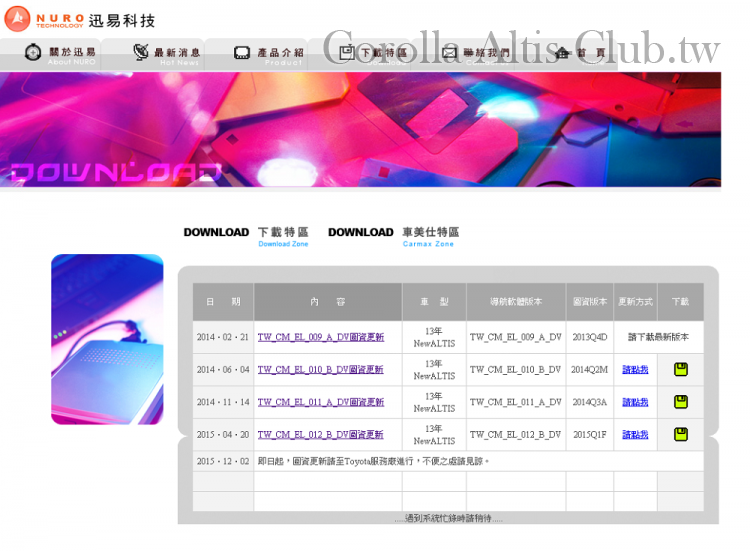Image resolution: width=750 pixels, height=551 pixels.
Task: Select the date cell 2014 · 11 · 14
Action: tap(223, 402)
